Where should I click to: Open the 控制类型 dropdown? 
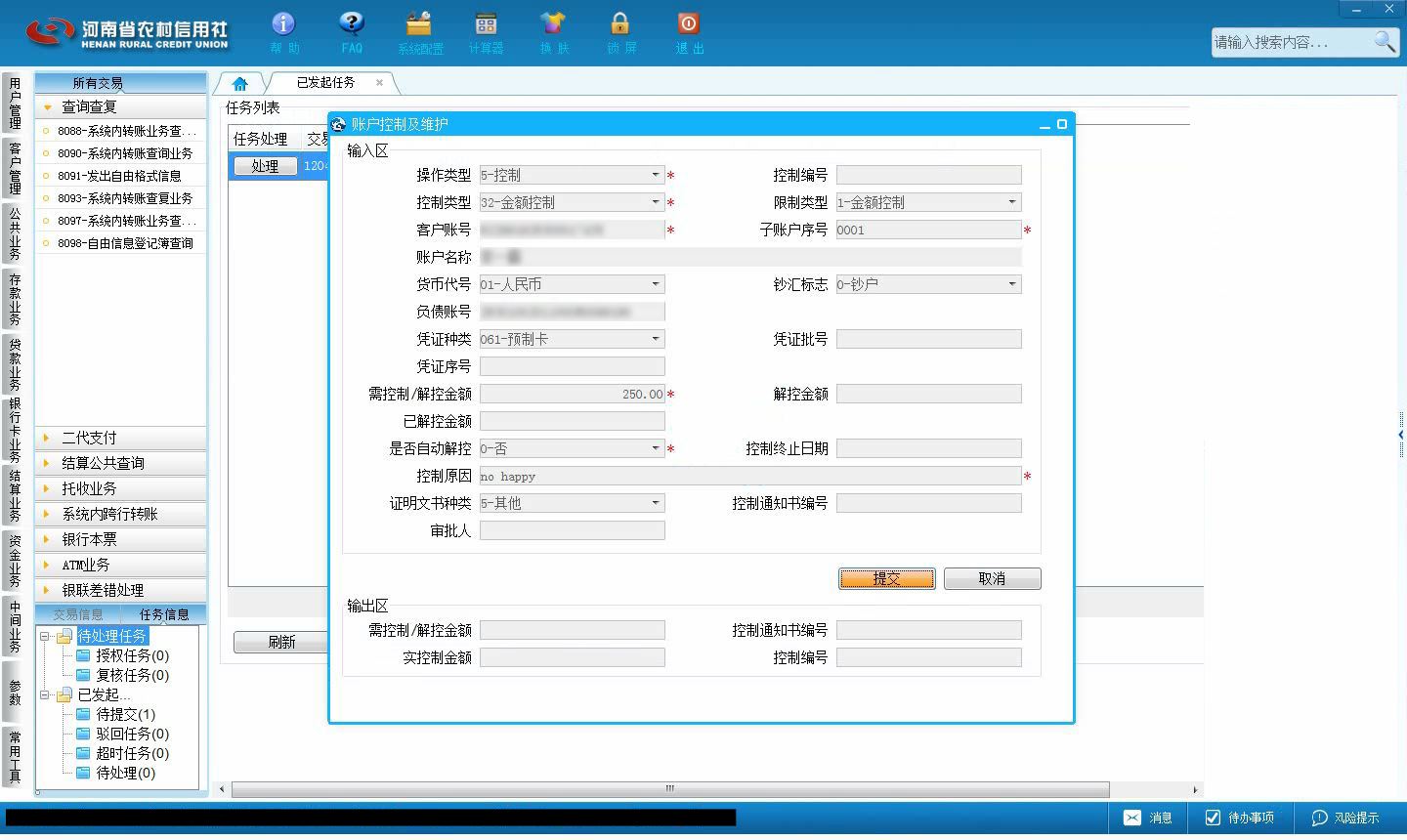[656, 202]
